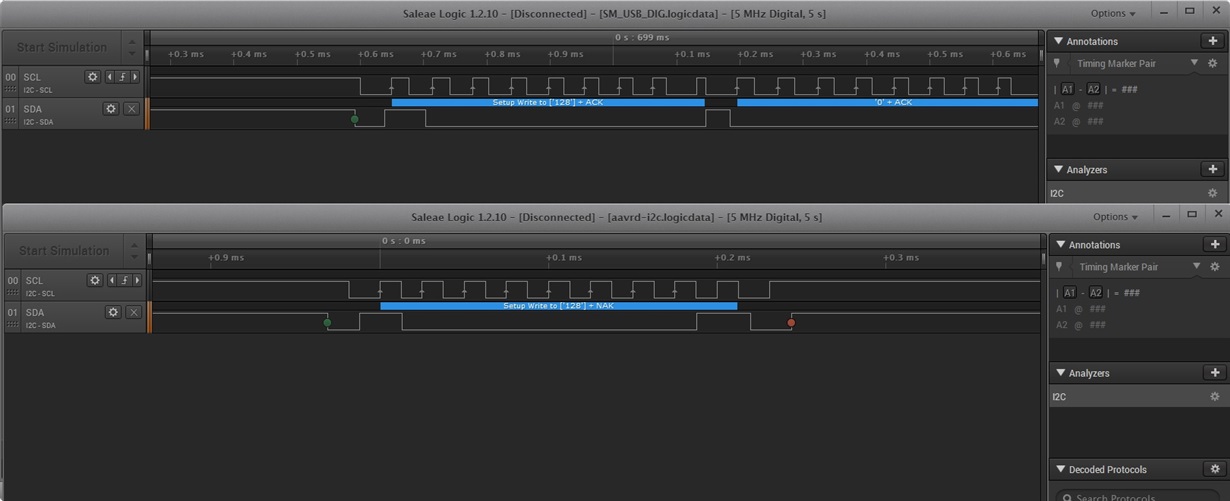Image resolution: width=1230 pixels, height=501 pixels.
Task: Place A2 marker in bottom window
Action: 1095,292
